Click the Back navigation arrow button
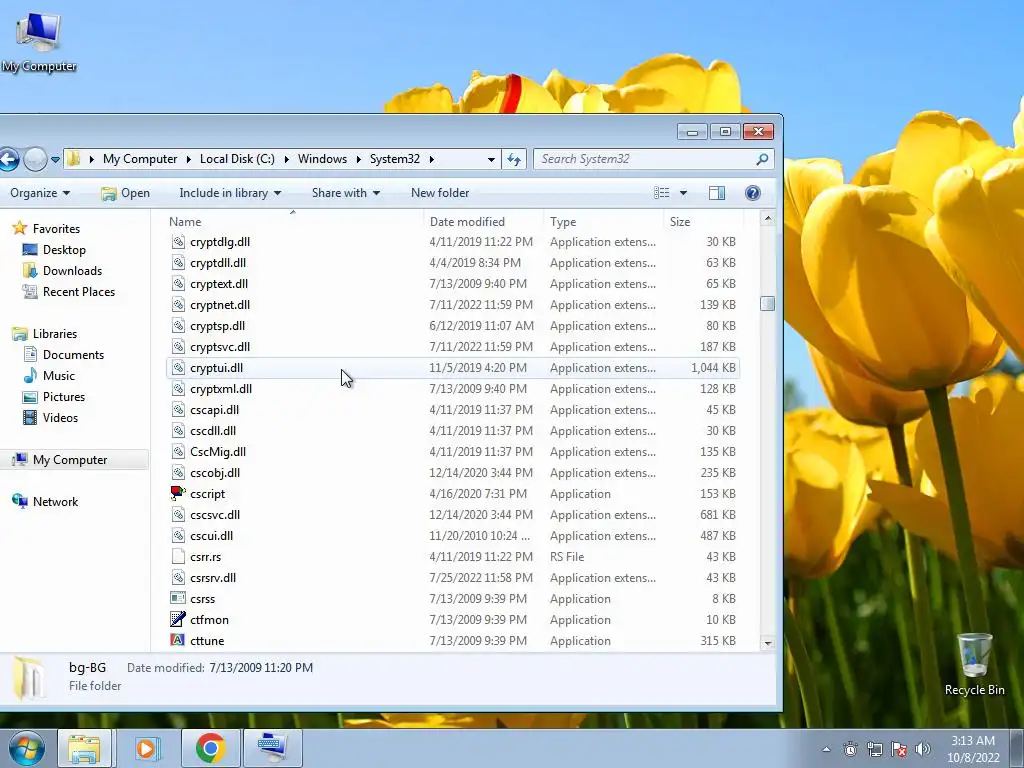This screenshot has width=1024, height=768. point(8,159)
